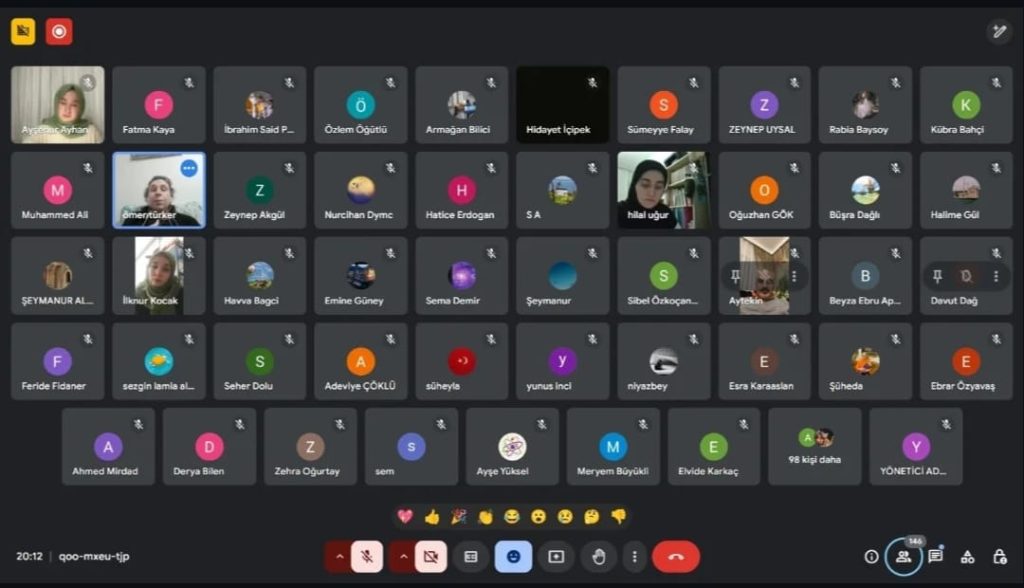Open more options three-dot menu in toolbar

coord(634,557)
